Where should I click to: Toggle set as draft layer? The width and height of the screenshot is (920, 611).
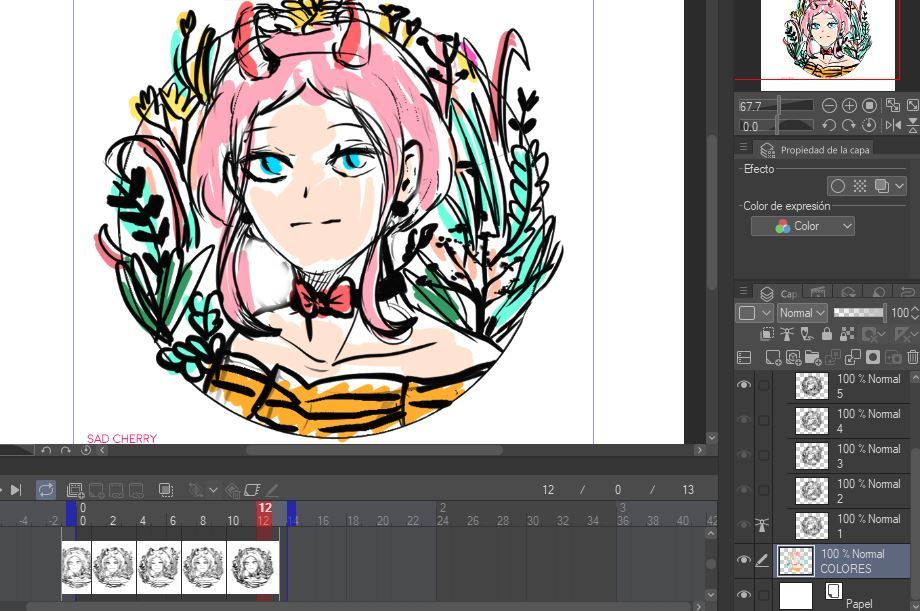[x=807, y=335]
